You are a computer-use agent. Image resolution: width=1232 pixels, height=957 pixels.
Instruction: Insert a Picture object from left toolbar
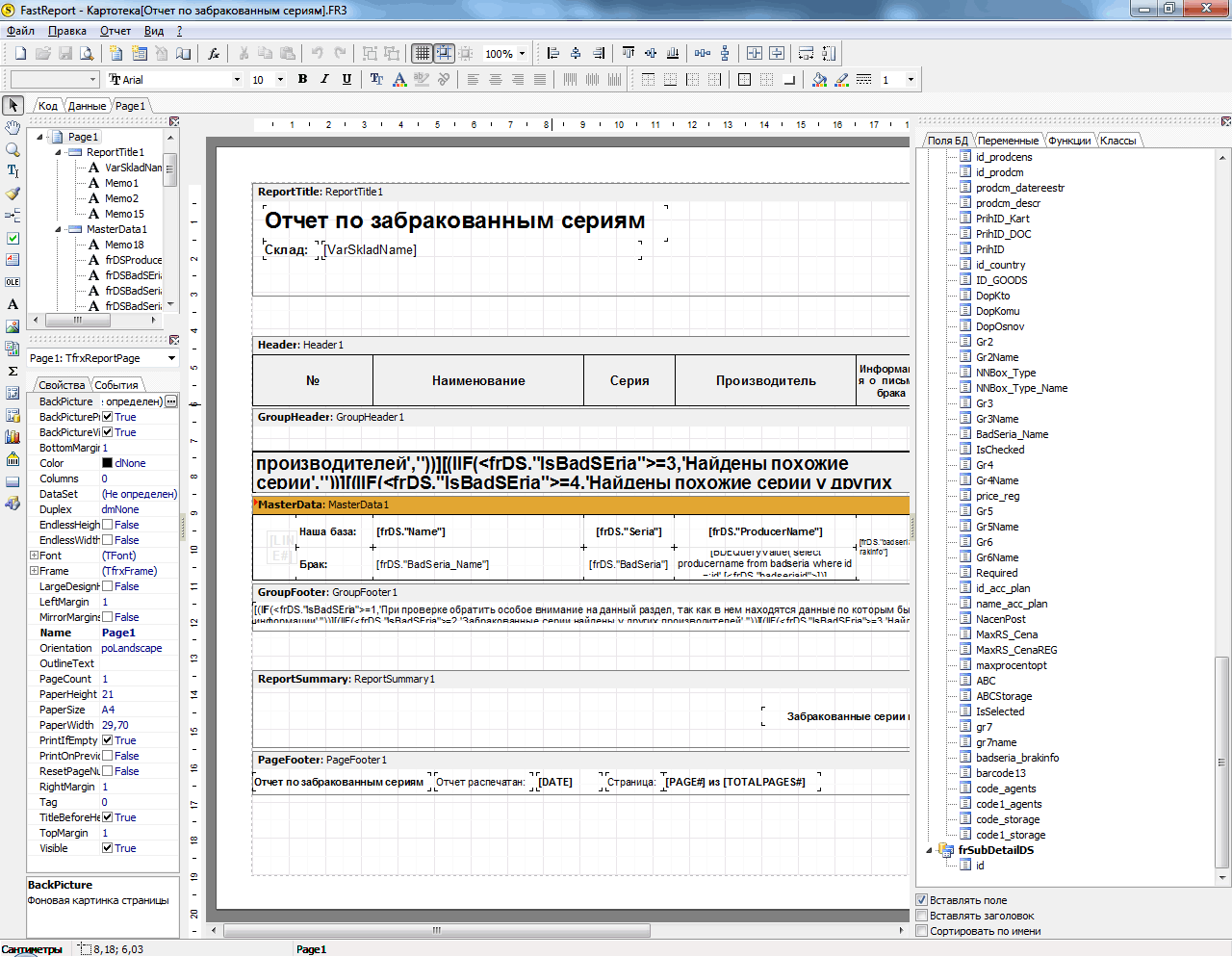coord(13,326)
